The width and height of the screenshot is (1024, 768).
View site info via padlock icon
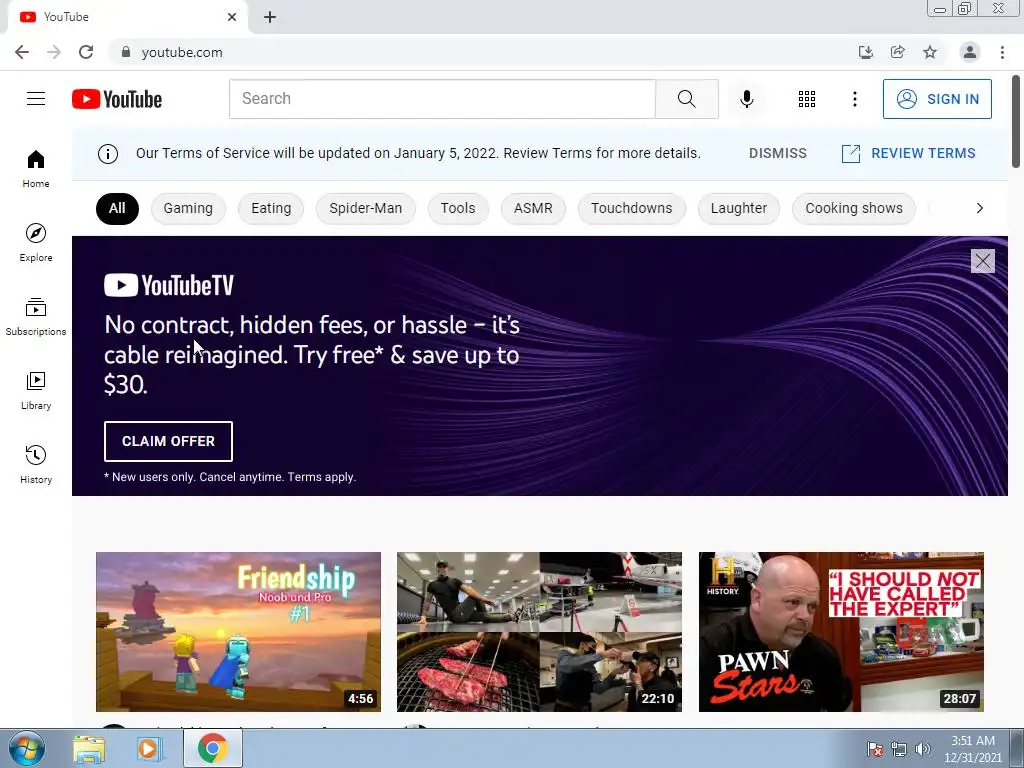[126, 52]
